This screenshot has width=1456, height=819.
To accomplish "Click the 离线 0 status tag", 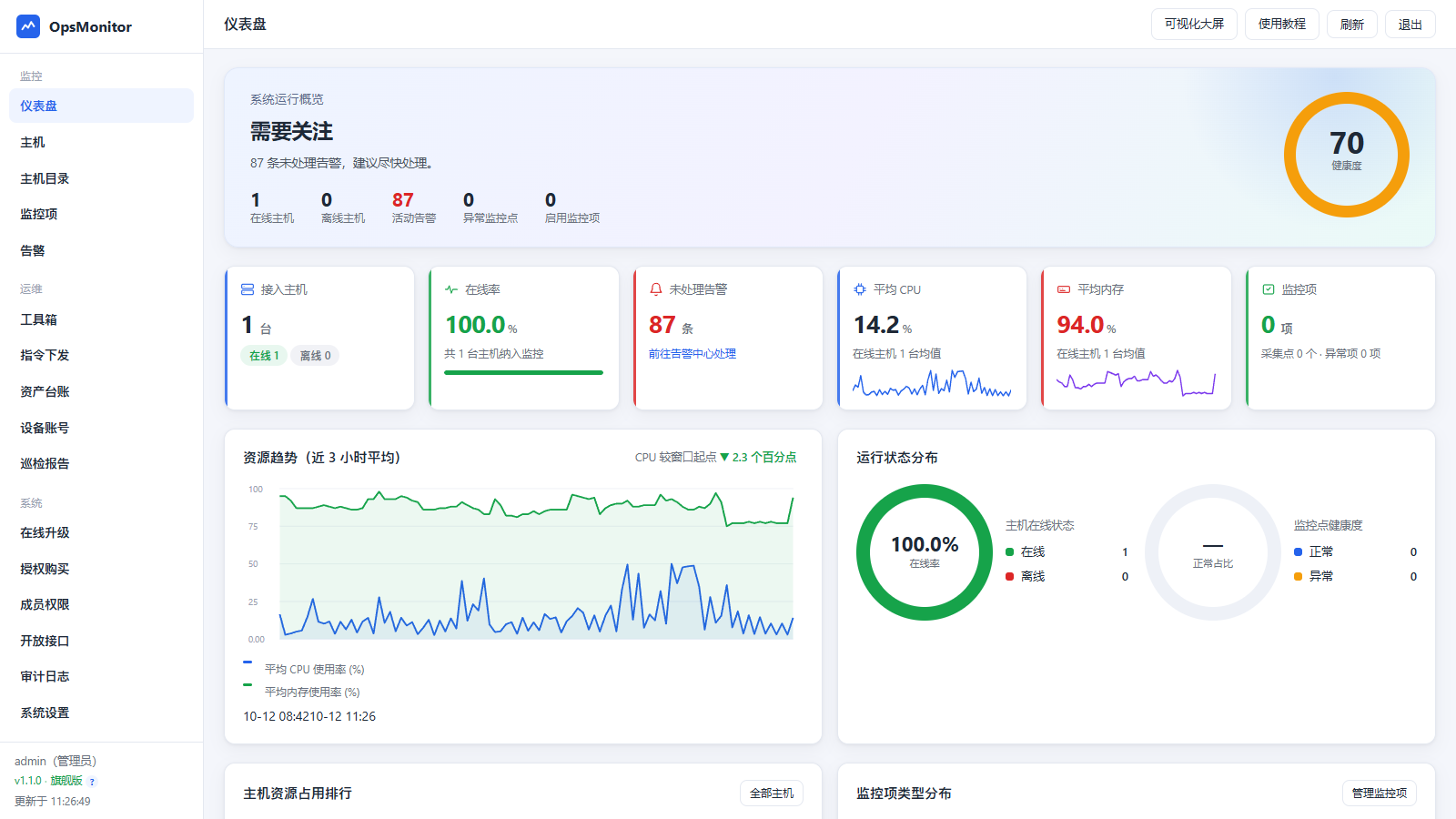I will [316, 356].
